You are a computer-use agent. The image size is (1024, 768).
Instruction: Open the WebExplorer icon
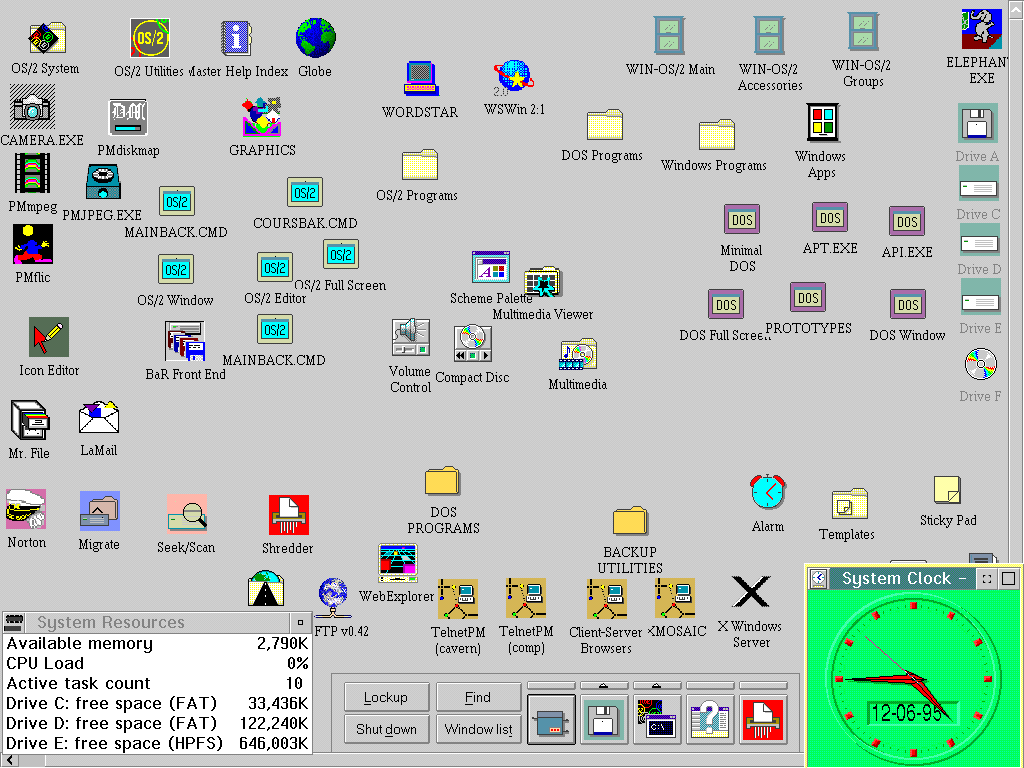[x=397, y=564]
